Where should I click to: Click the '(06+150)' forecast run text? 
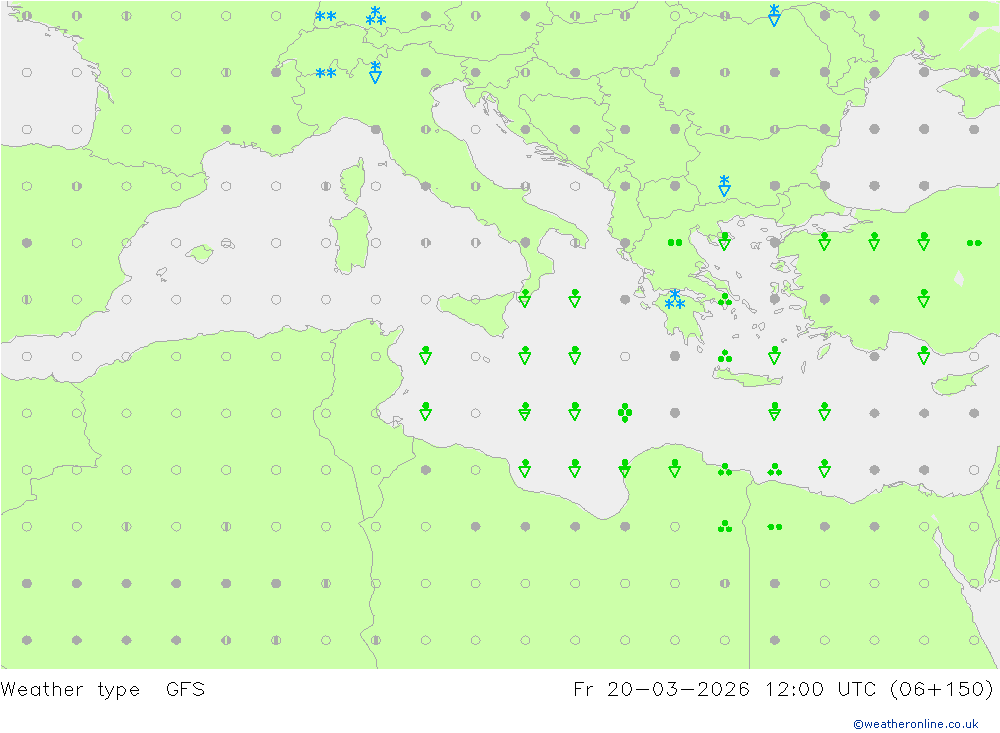942,690
